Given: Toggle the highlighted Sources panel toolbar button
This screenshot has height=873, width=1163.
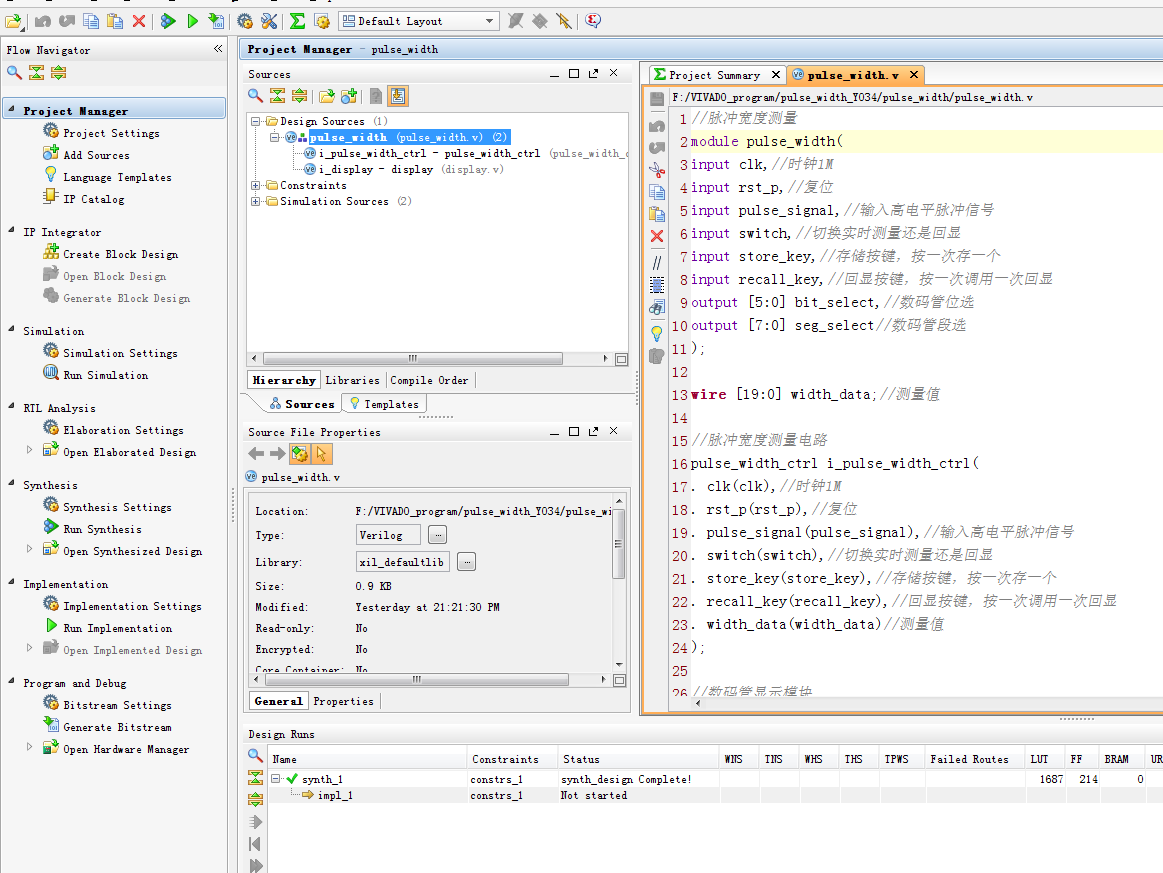Looking at the screenshot, I should 398,96.
